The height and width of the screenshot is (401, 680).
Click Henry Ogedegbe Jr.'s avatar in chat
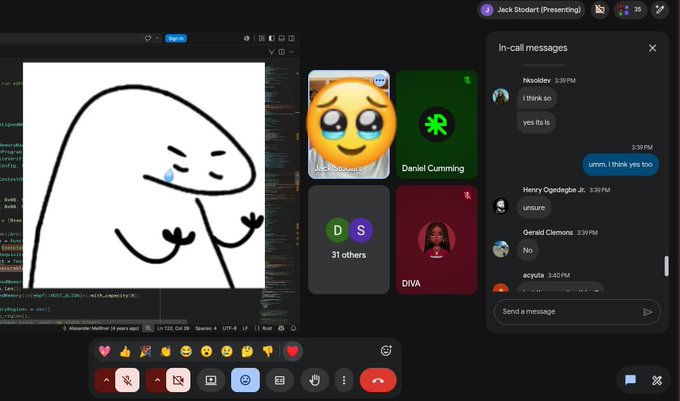(x=500, y=206)
